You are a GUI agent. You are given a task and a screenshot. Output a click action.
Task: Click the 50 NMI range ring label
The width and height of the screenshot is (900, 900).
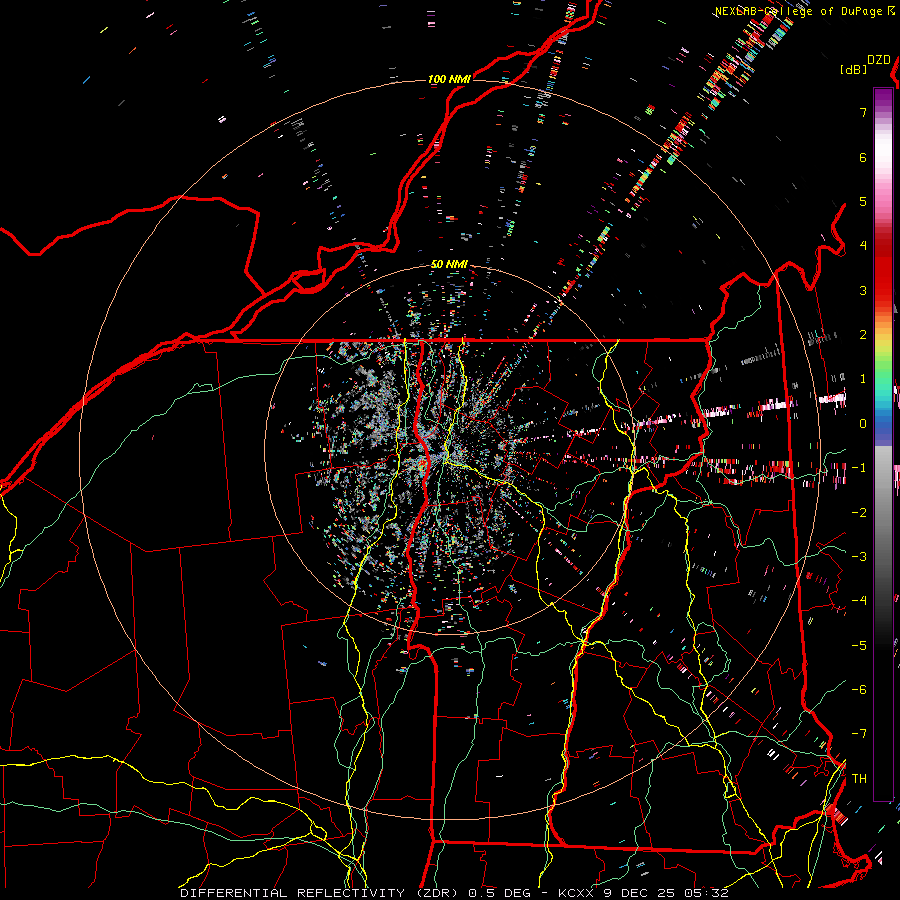(x=449, y=264)
